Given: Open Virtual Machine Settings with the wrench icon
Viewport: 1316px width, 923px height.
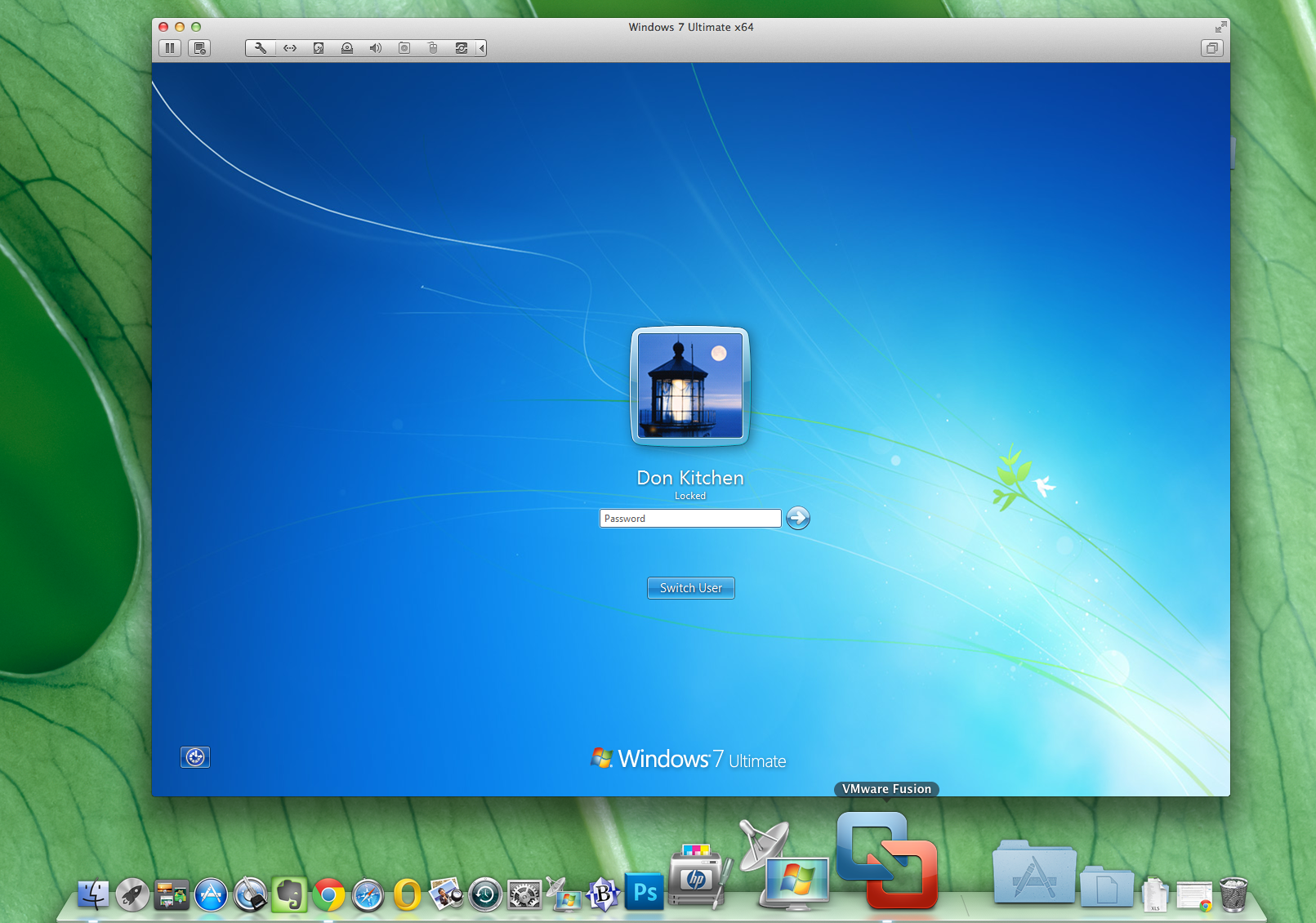Looking at the screenshot, I should 261,48.
